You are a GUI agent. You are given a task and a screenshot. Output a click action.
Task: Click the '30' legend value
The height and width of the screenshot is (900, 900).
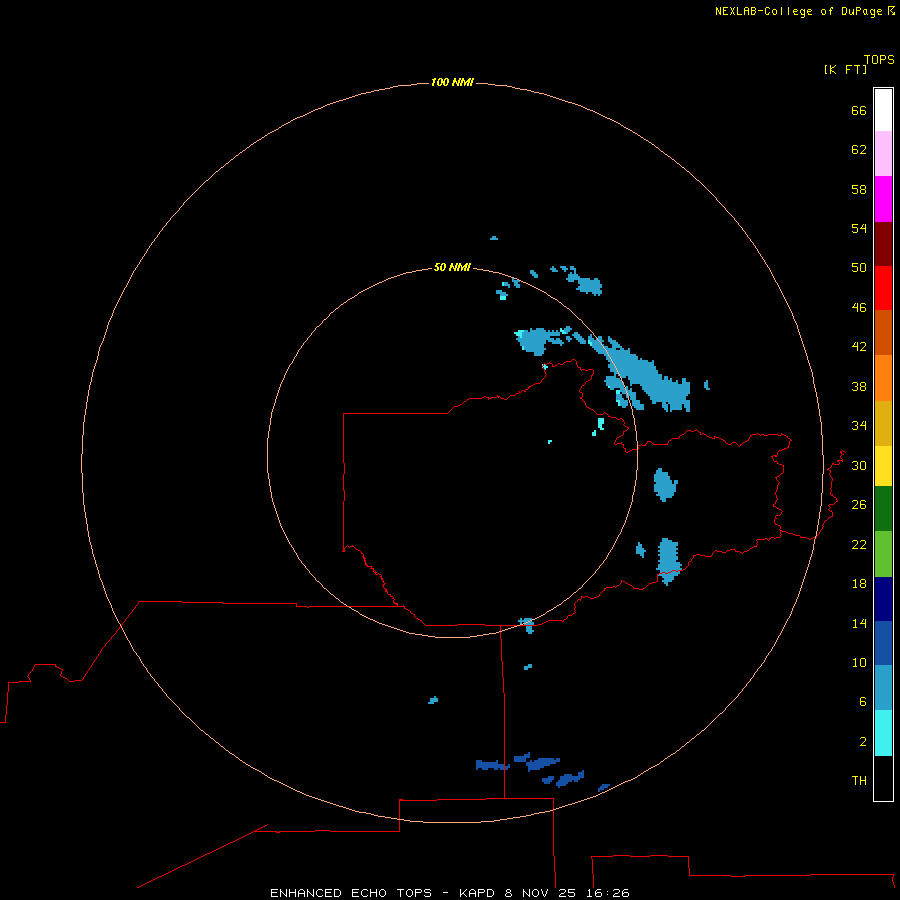pyautogui.click(x=859, y=465)
